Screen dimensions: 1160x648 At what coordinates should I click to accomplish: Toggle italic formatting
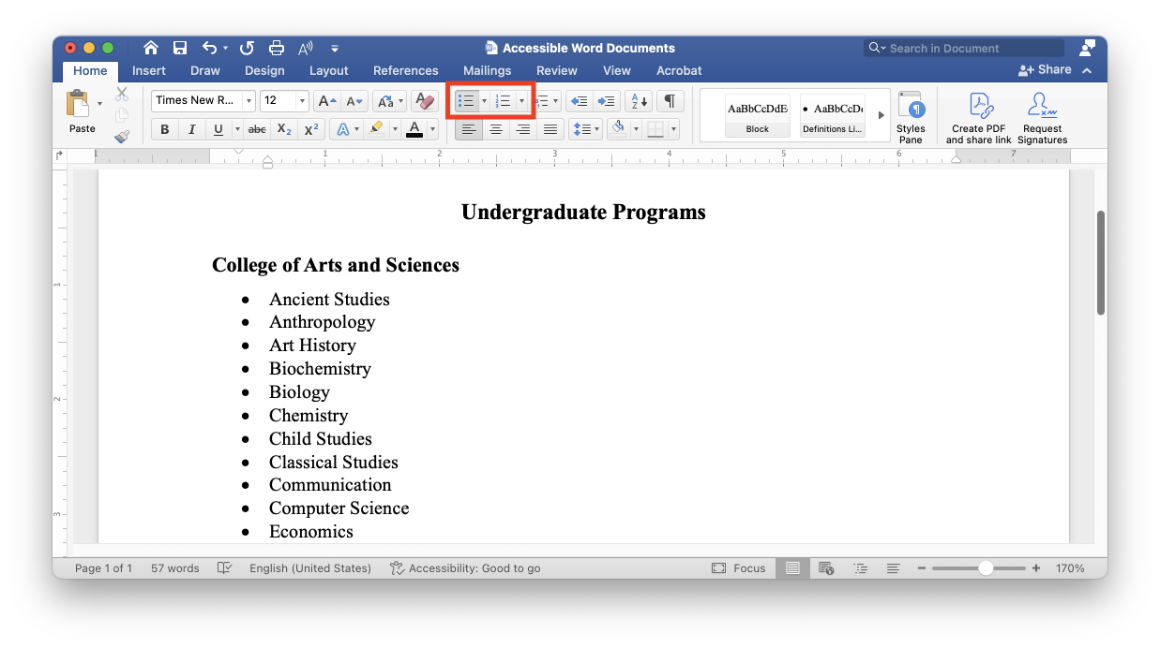tap(191, 128)
